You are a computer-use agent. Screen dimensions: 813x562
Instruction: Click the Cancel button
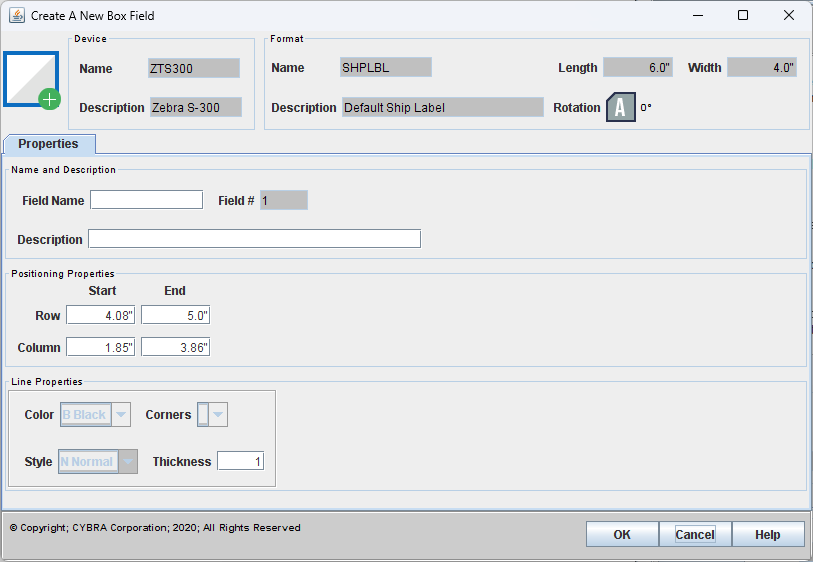[x=694, y=534]
